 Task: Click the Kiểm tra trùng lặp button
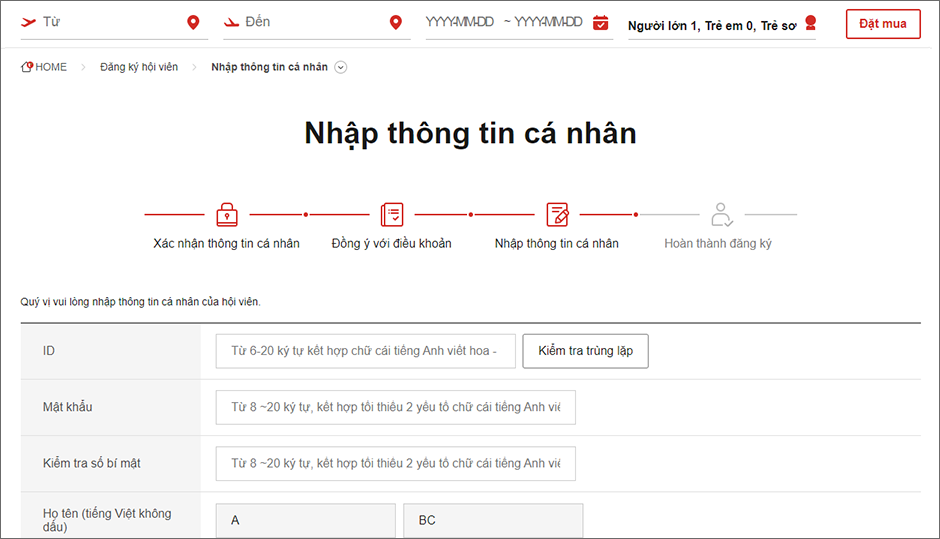585,351
